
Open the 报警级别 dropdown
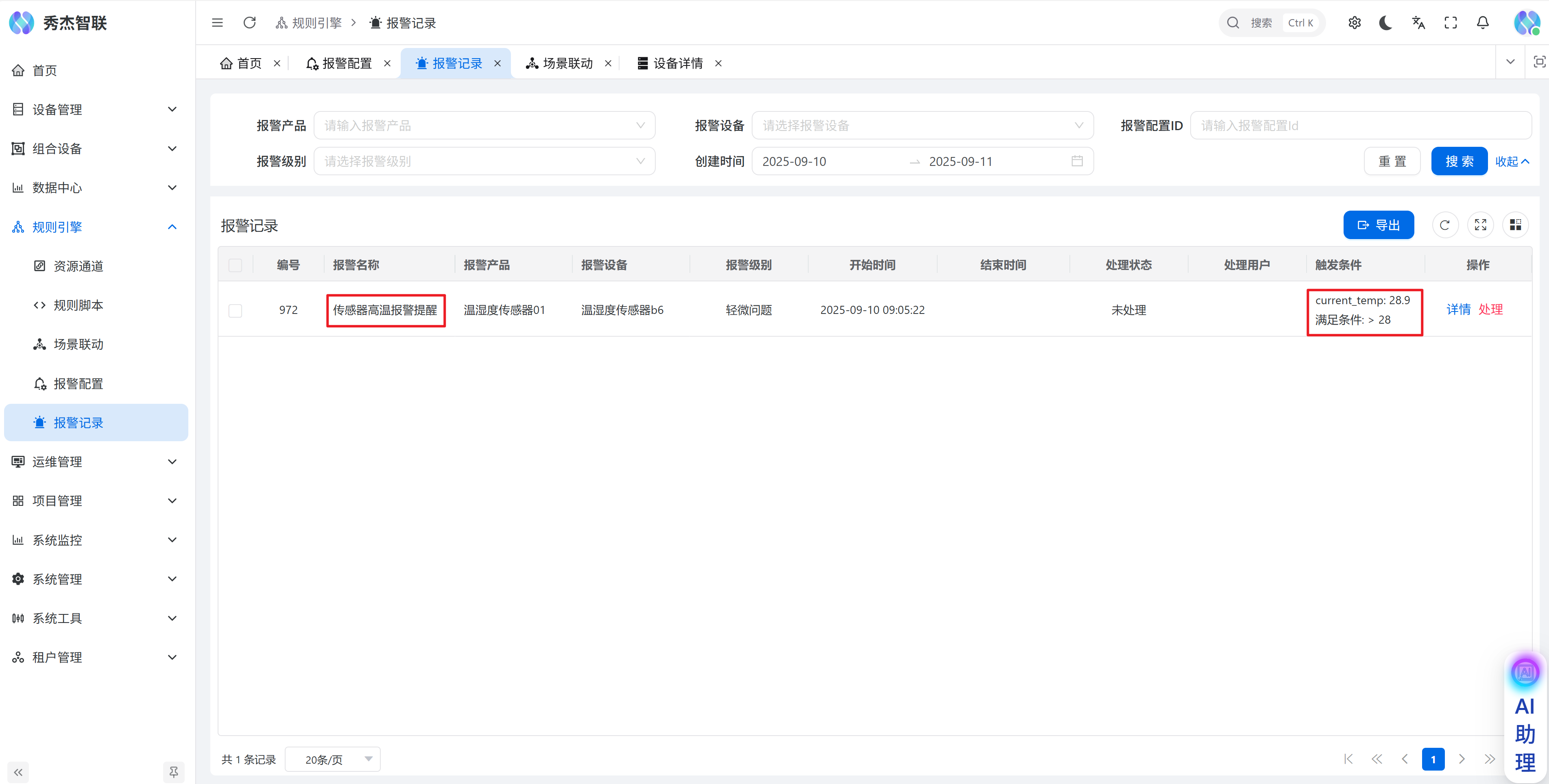pos(484,161)
